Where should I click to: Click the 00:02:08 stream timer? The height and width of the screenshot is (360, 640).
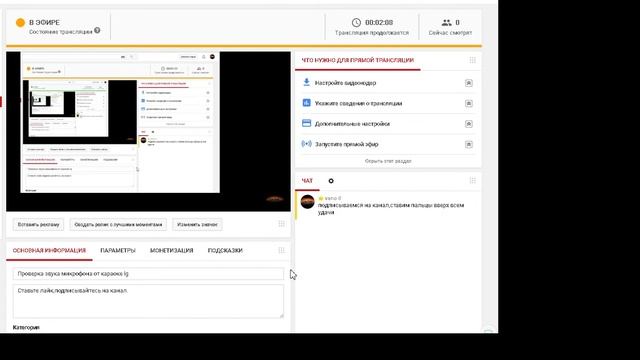[x=379, y=22]
